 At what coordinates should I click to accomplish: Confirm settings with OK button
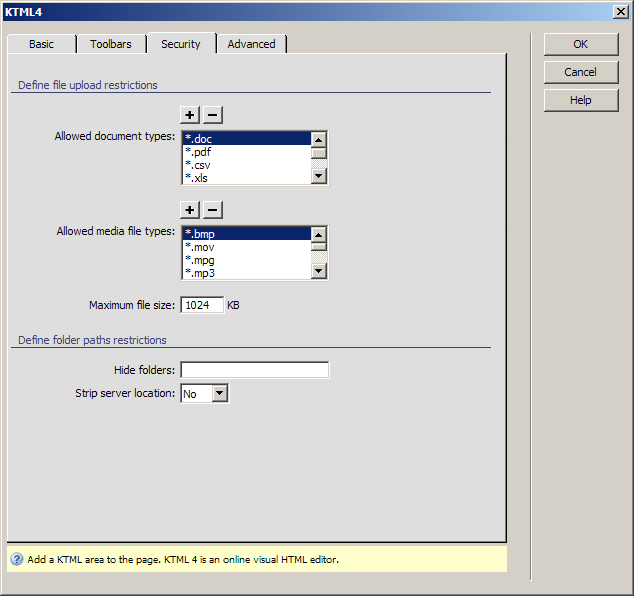coord(581,44)
